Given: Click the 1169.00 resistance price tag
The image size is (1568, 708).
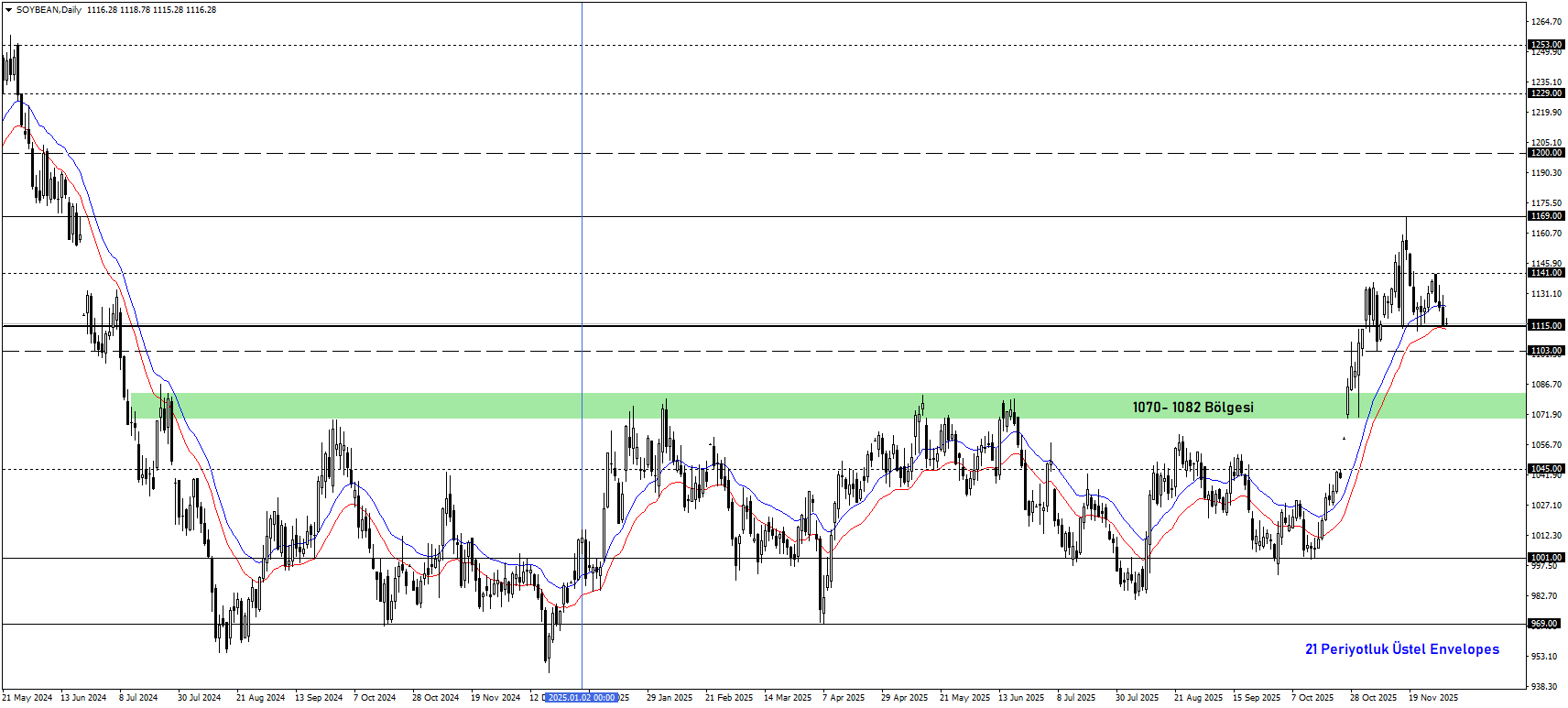Looking at the screenshot, I should (1546, 216).
